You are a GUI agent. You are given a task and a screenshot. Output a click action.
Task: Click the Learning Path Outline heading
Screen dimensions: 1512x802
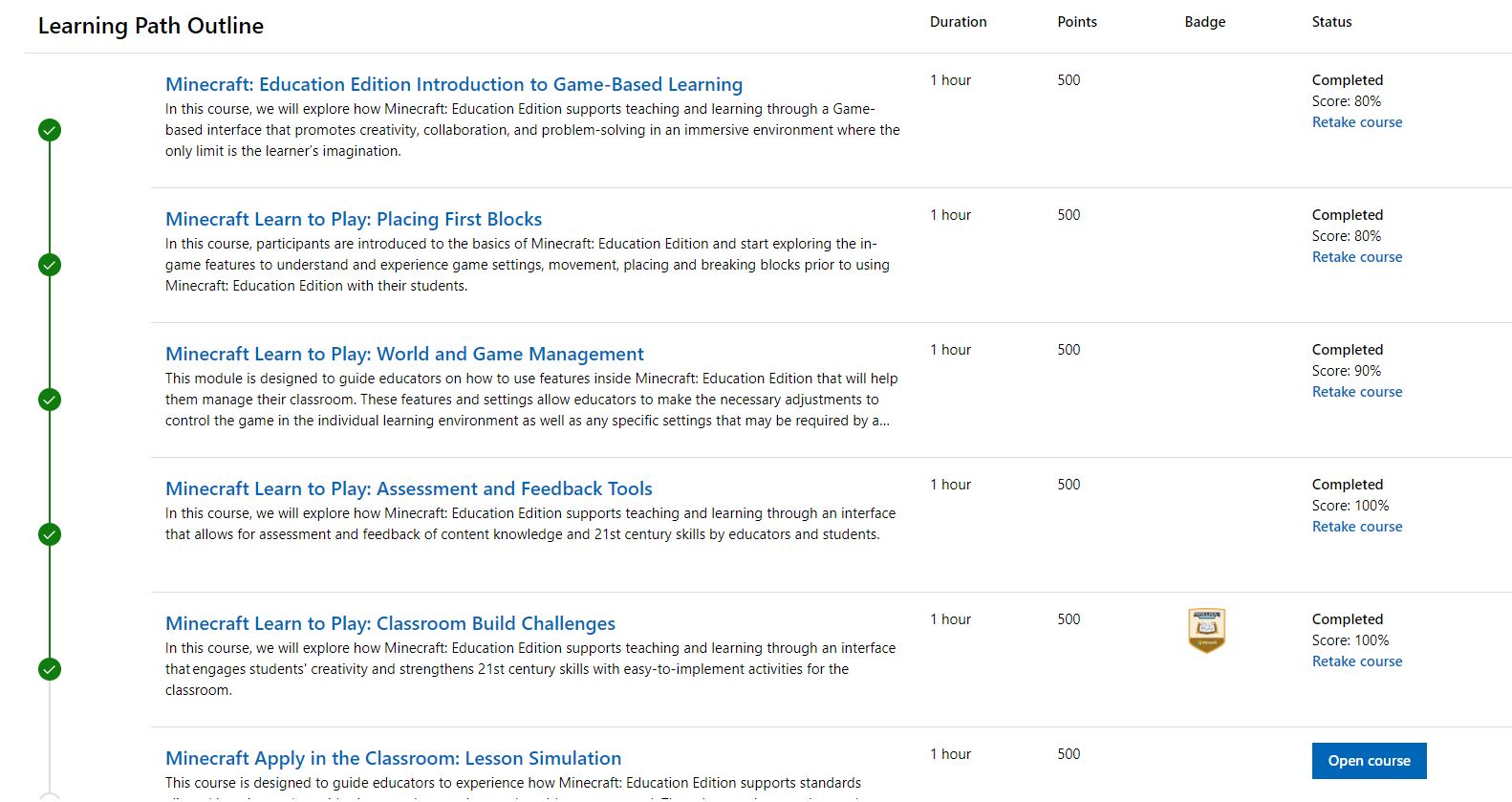(151, 26)
